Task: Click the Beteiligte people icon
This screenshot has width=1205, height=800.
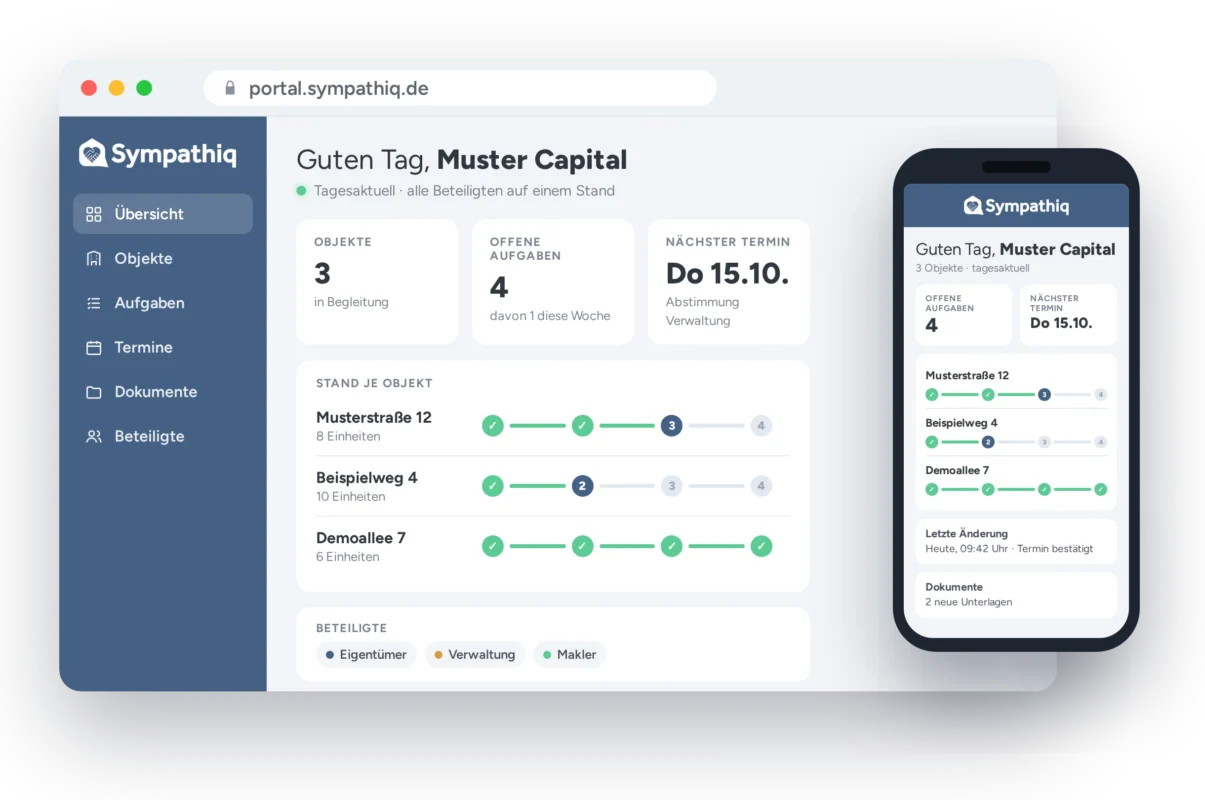Action: point(94,436)
